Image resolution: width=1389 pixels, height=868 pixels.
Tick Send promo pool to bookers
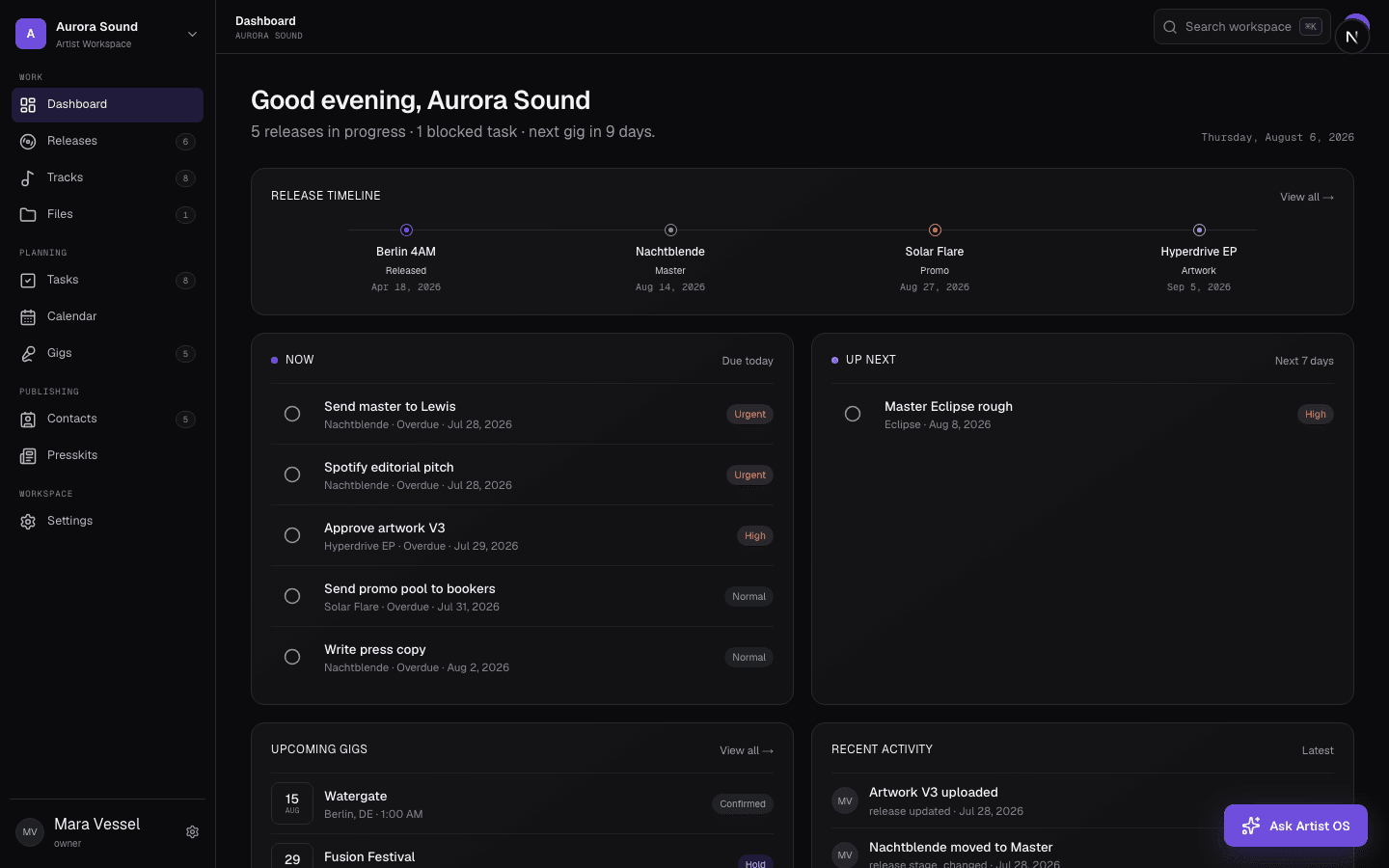click(292, 596)
